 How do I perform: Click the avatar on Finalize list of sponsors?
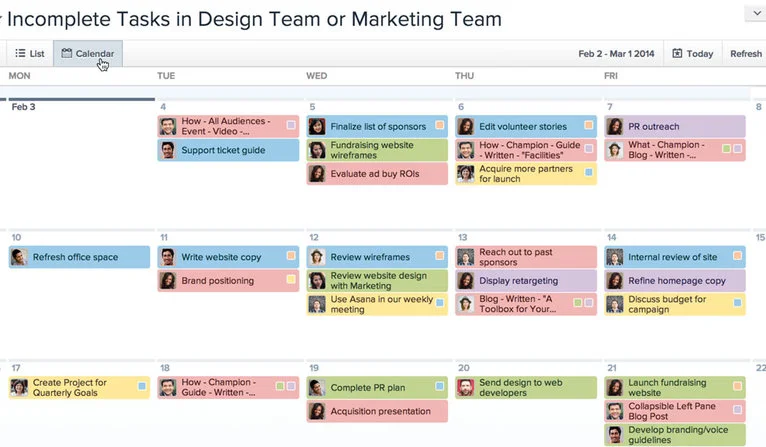317,127
